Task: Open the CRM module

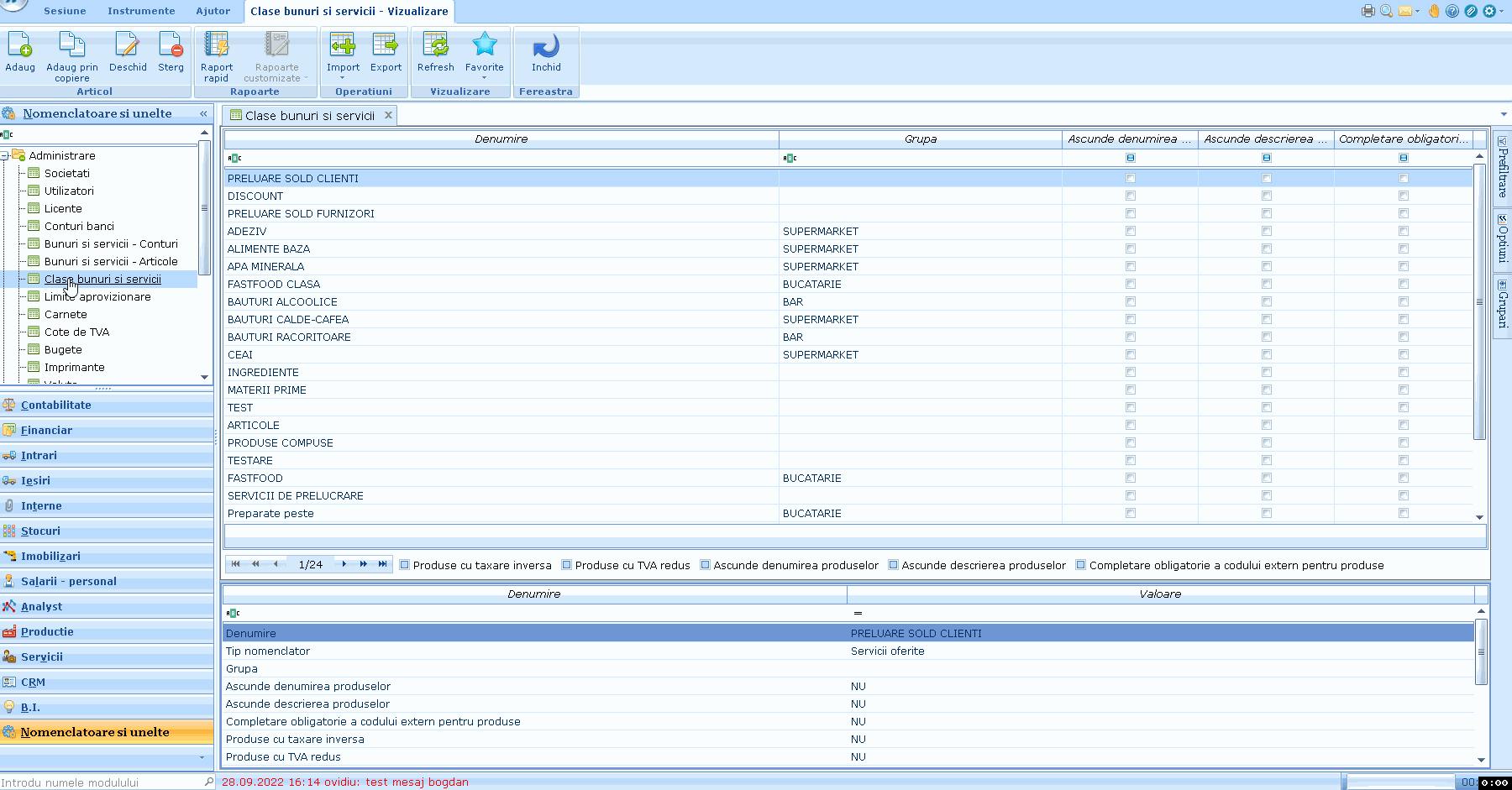Action: coord(107,682)
